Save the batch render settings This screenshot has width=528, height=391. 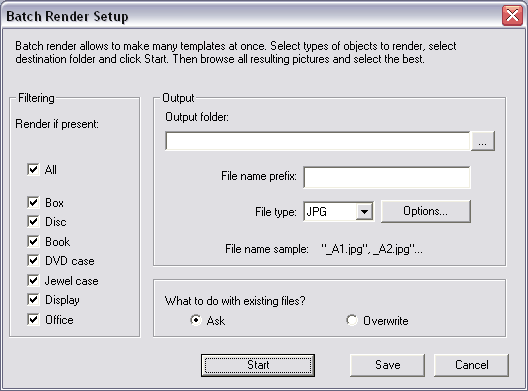coord(387,365)
